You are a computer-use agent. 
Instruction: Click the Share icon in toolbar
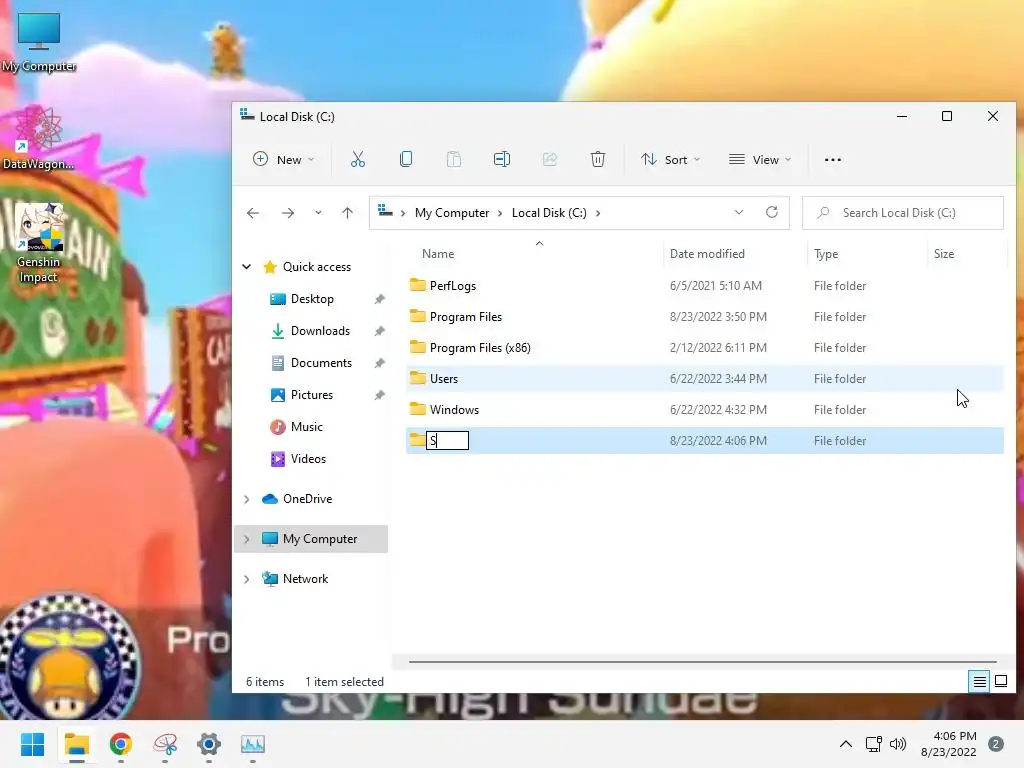pyautogui.click(x=550, y=159)
